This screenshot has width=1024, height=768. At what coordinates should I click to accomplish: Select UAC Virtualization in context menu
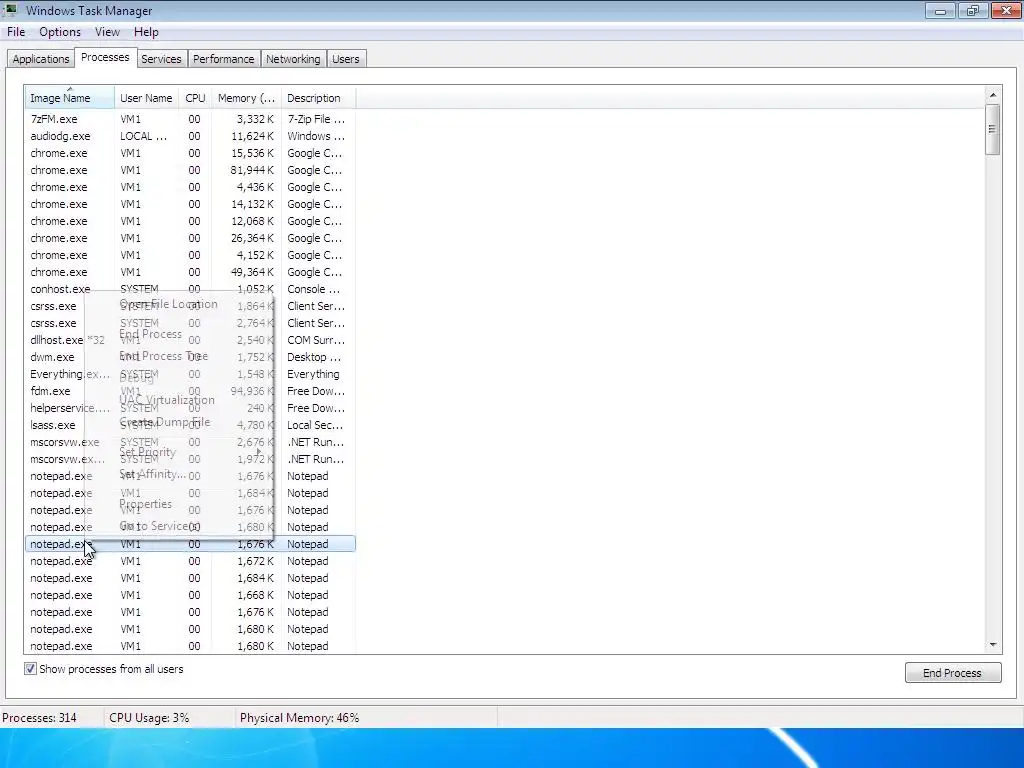167,400
